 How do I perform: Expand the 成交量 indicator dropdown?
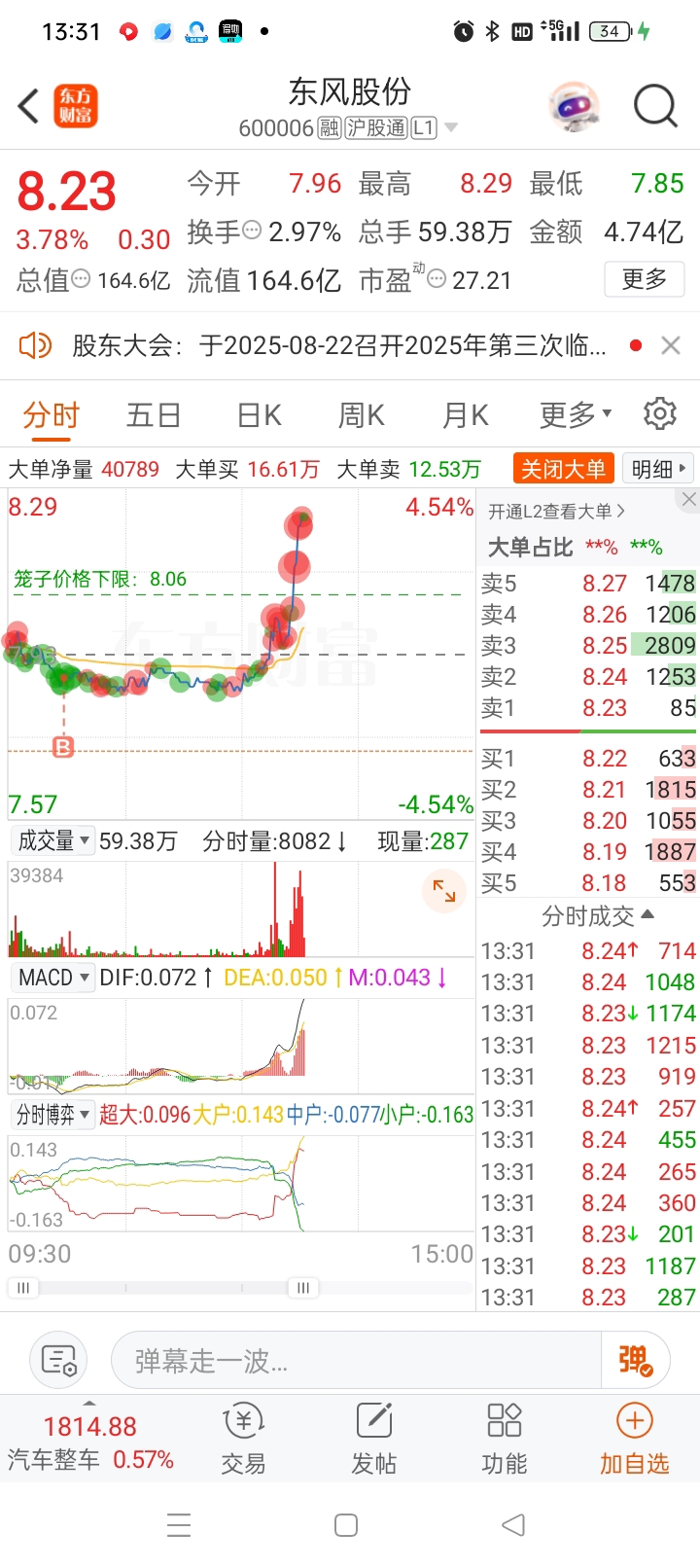pyautogui.click(x=53, y=840)
